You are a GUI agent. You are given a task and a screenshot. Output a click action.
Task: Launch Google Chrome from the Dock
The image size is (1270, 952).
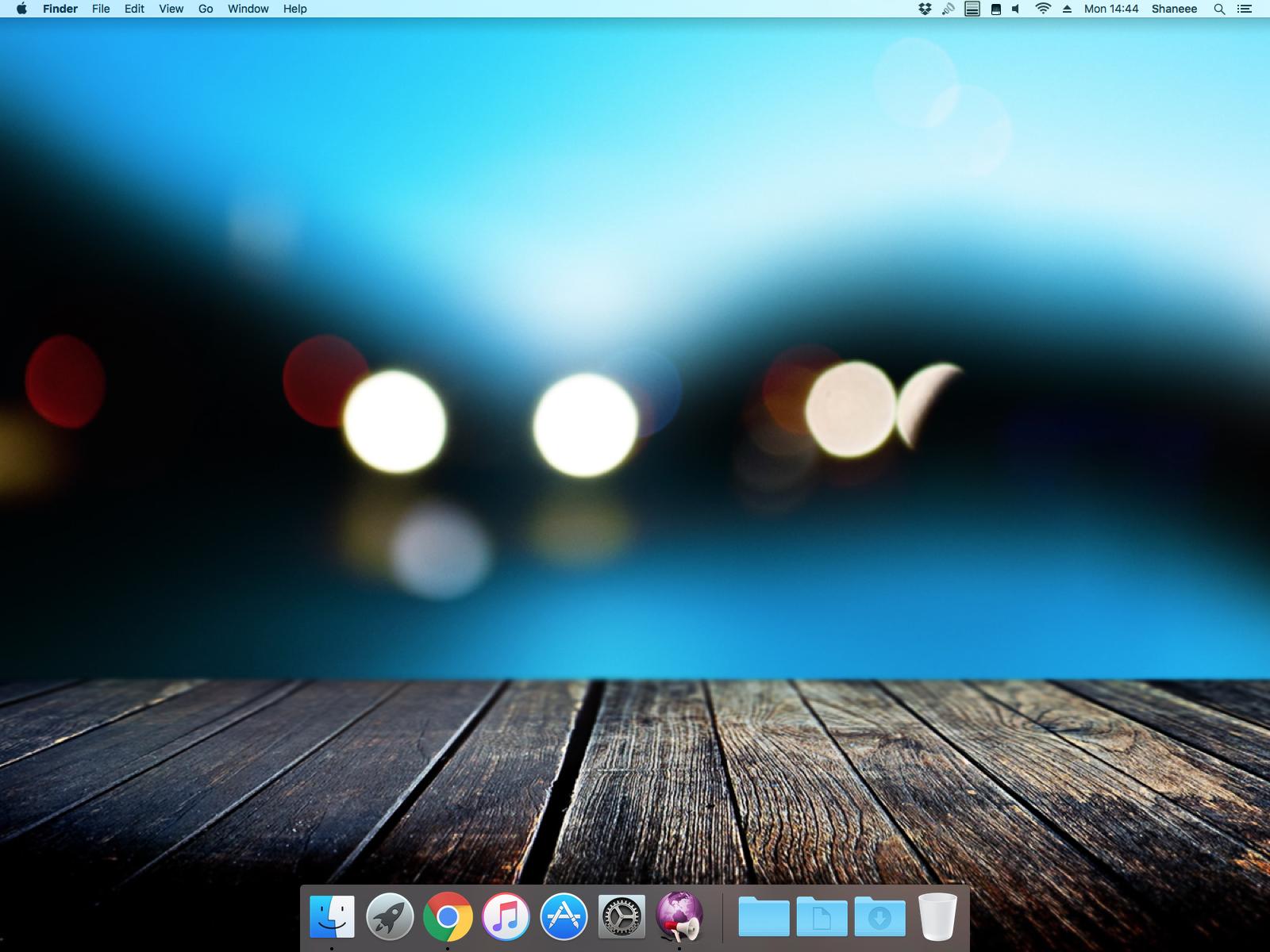448,917
